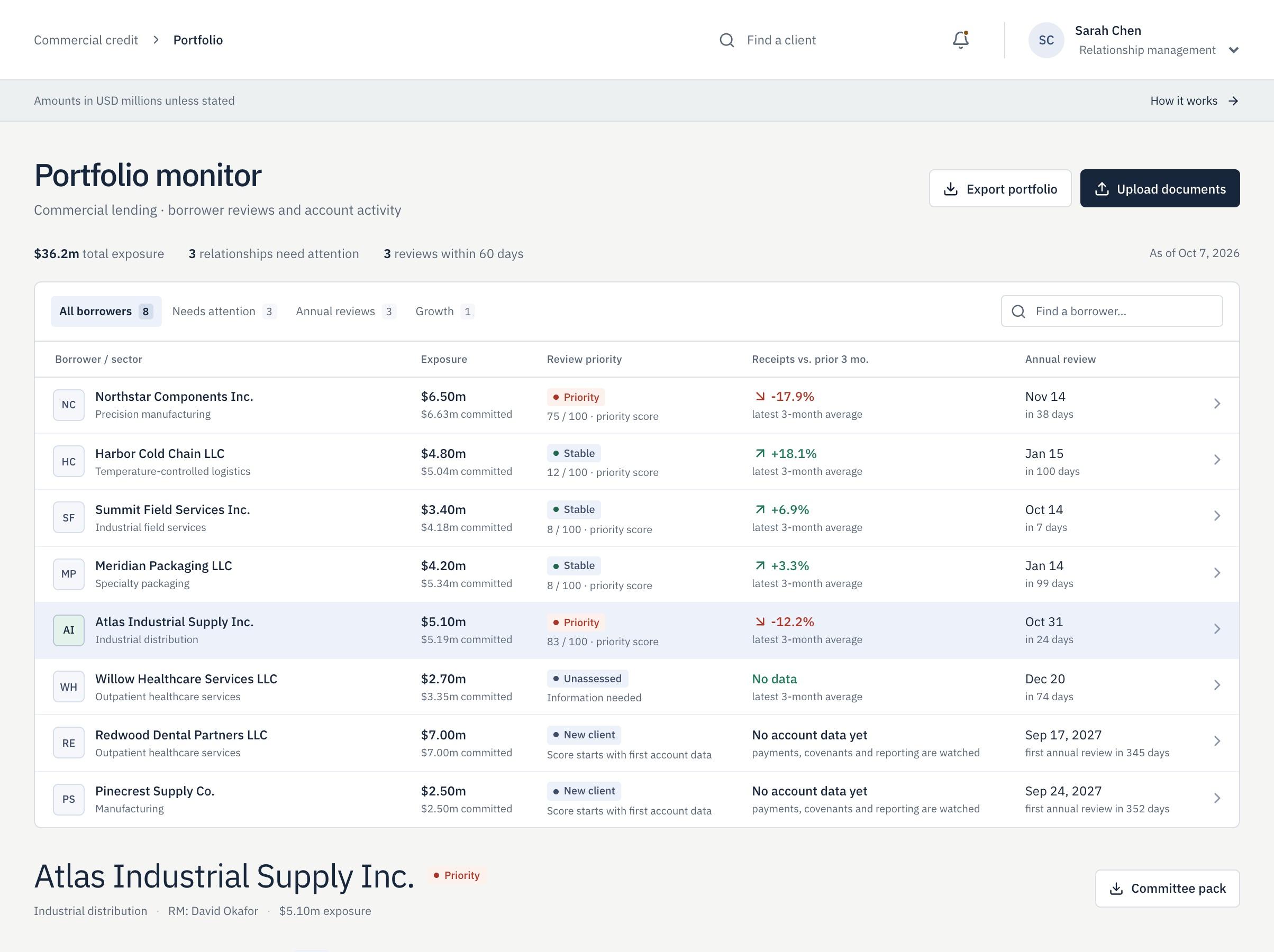Image resolution: width=1274 pixels, height=952 pixels.
Task: Open Northstar Components row chevron
Action: point(1216,404)
